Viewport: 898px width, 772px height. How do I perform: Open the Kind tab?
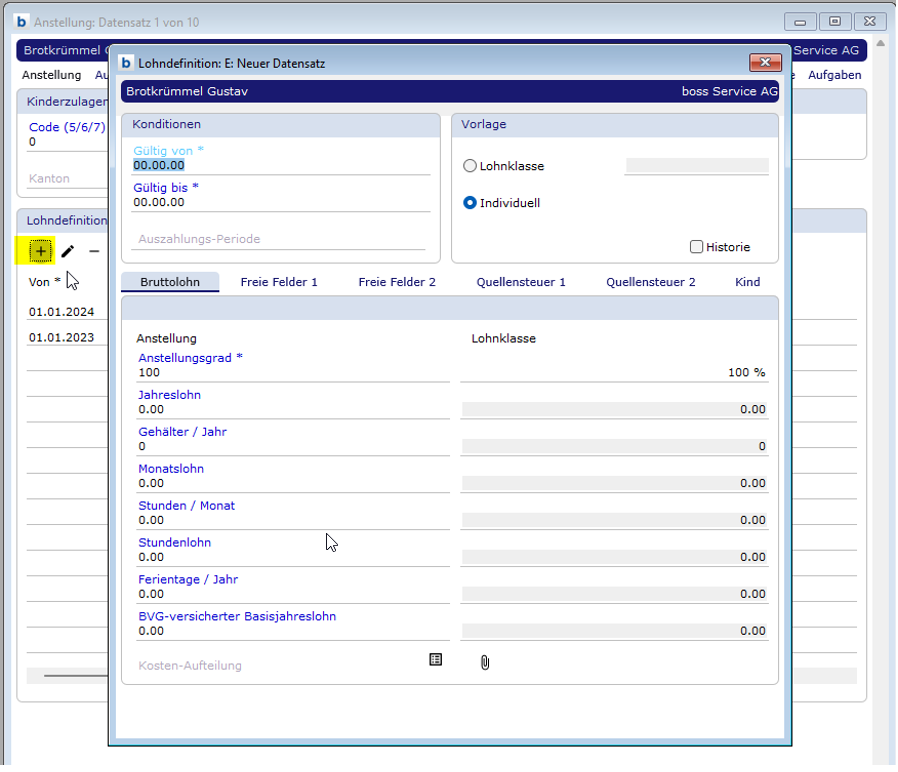click(747, 282)
